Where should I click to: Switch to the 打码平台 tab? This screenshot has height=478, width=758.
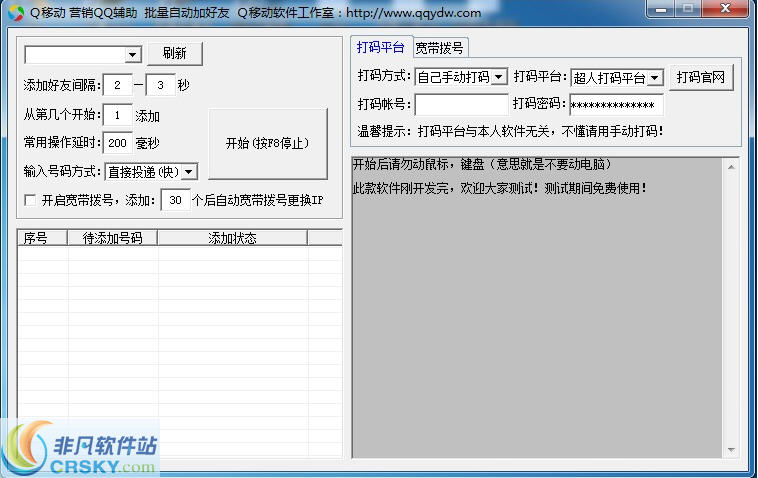(380, 47)
